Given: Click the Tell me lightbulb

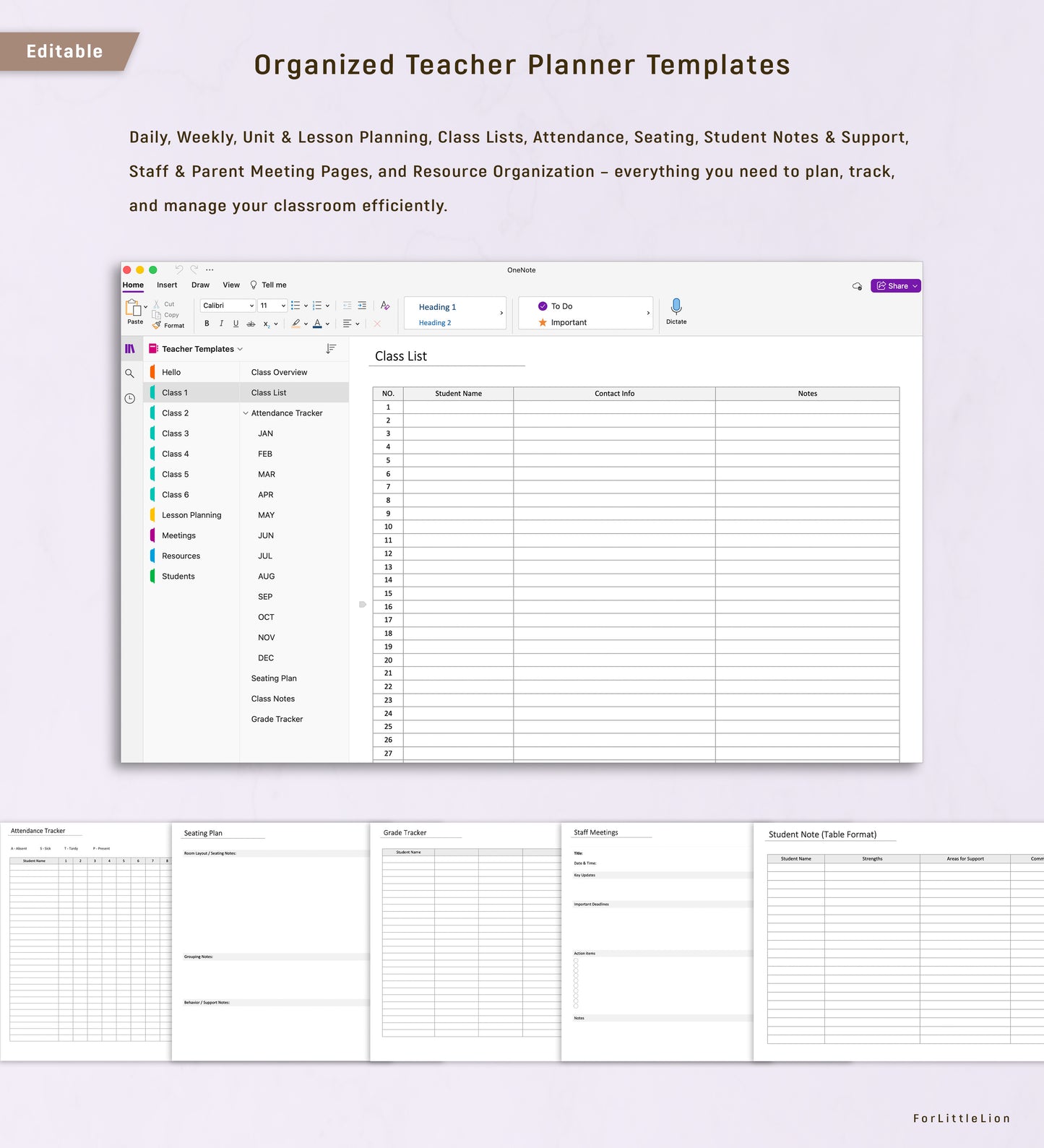Looking at the screenshot, I should pos(254,285).
